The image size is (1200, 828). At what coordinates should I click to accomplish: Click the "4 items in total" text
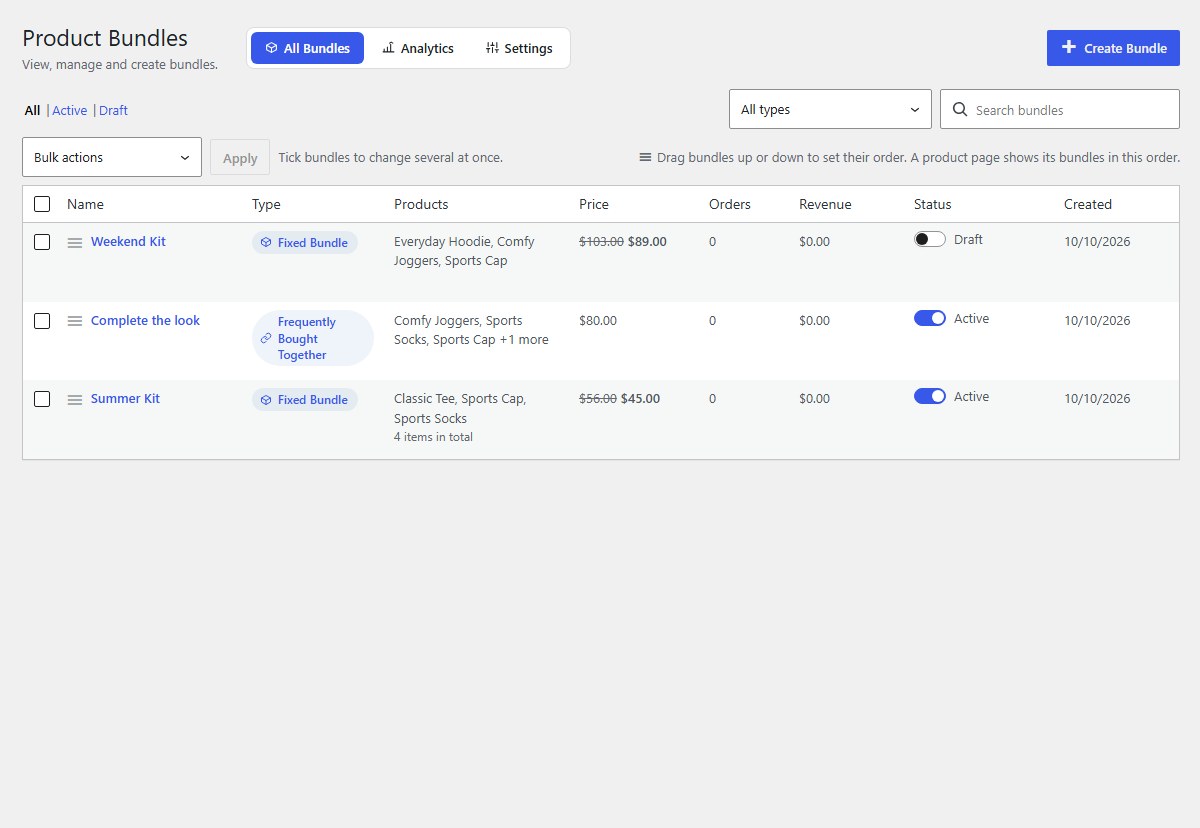[x=433, y=437]
